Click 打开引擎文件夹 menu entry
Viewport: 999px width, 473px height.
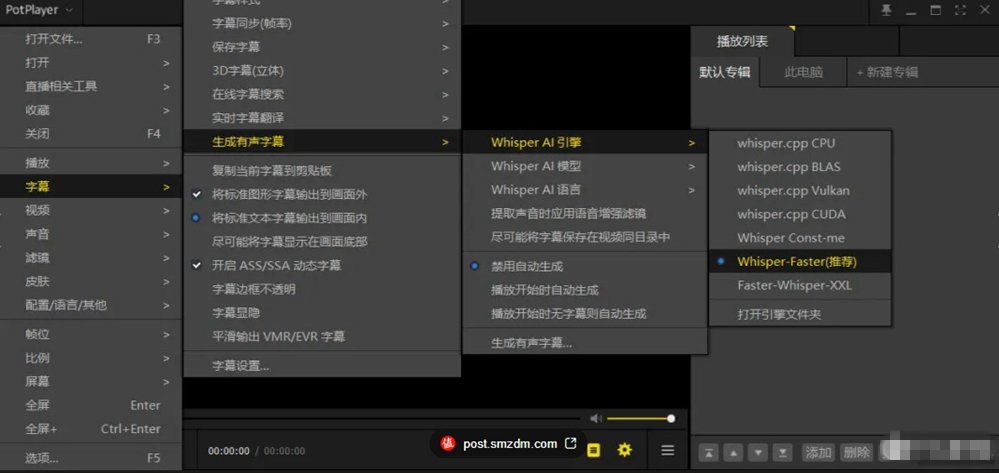pos(800,314)
